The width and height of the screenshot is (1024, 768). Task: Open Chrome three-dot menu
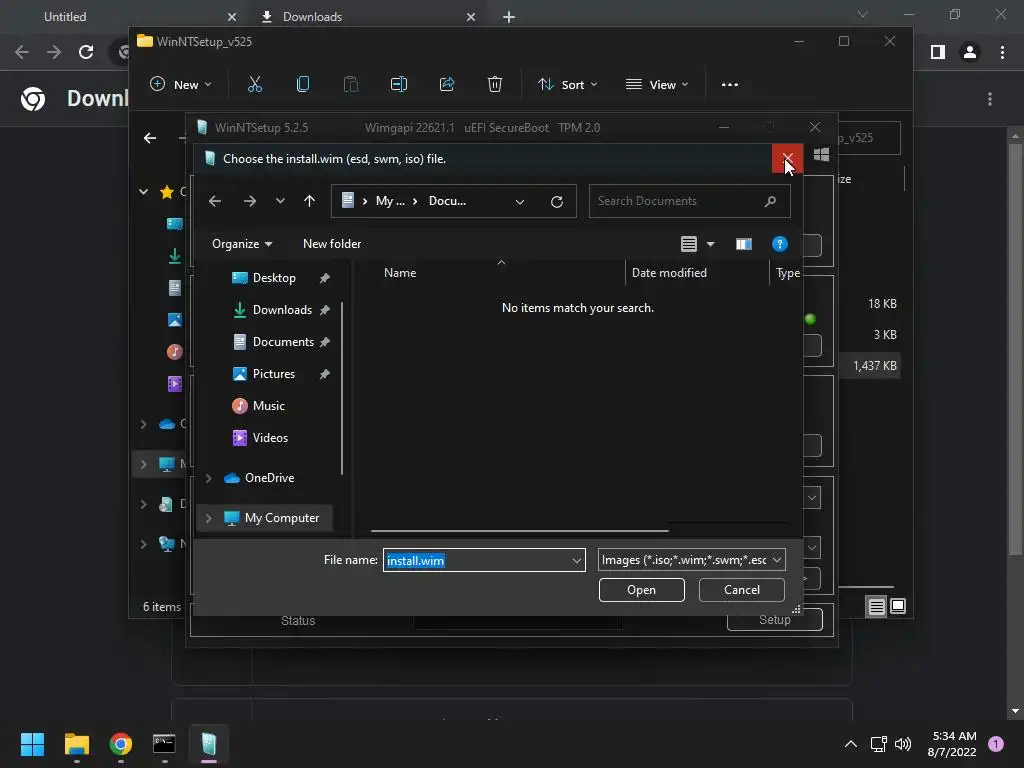[1002, 52]
